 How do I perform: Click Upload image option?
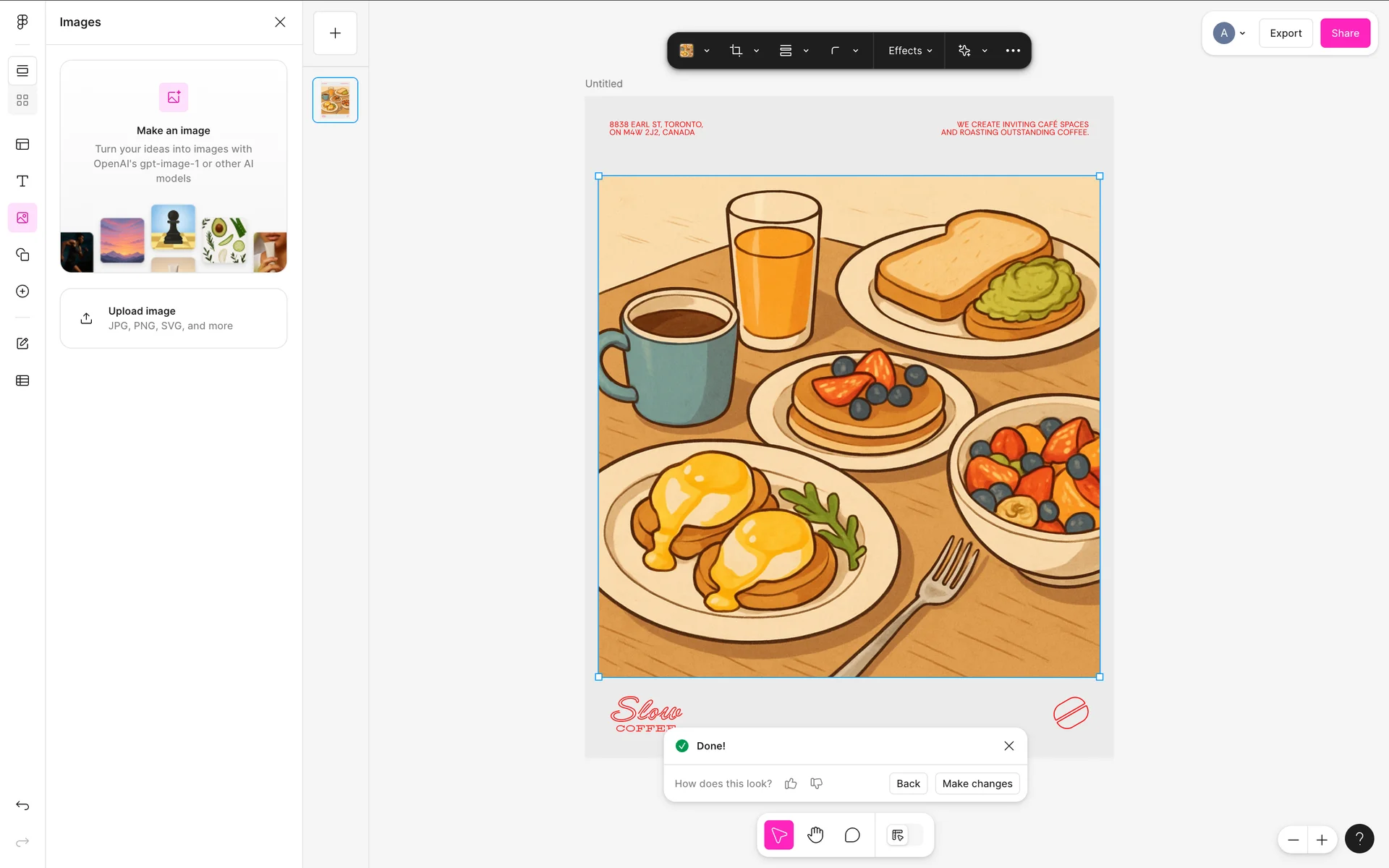(x=174, y=318)
